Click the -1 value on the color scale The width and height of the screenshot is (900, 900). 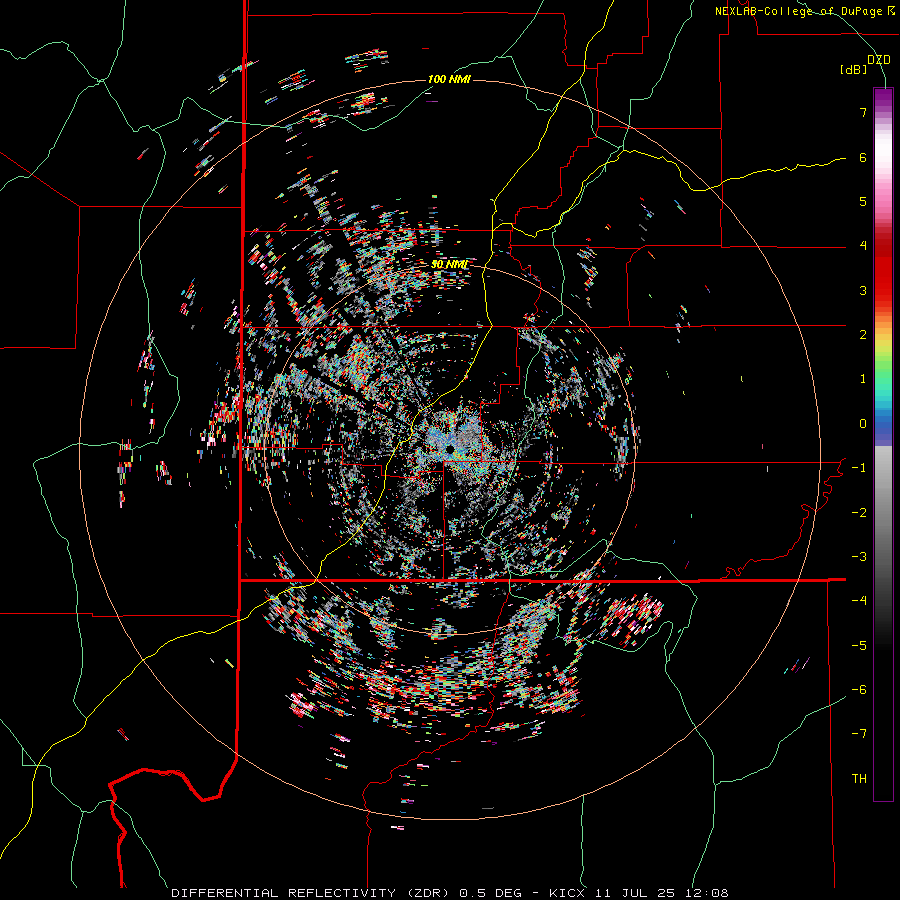click(859, 468)
